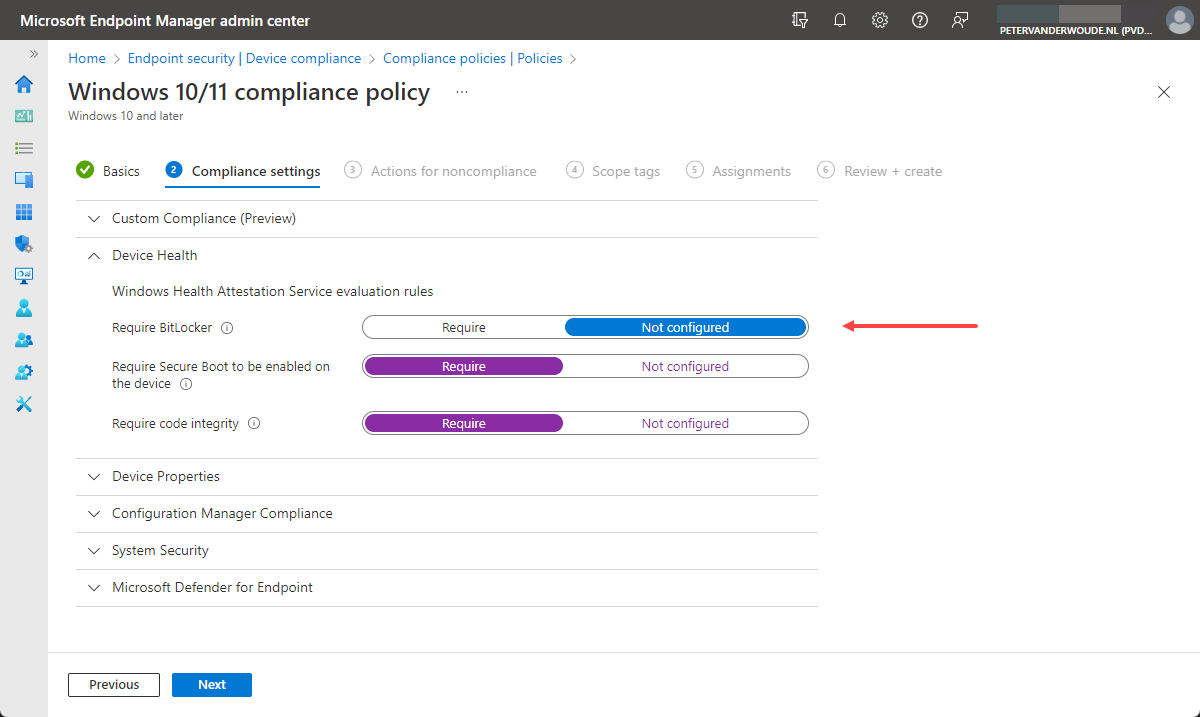Open the notifications bell in the top bar
1200x717 pixels.
pyautogui.click(x=840, y=20)
